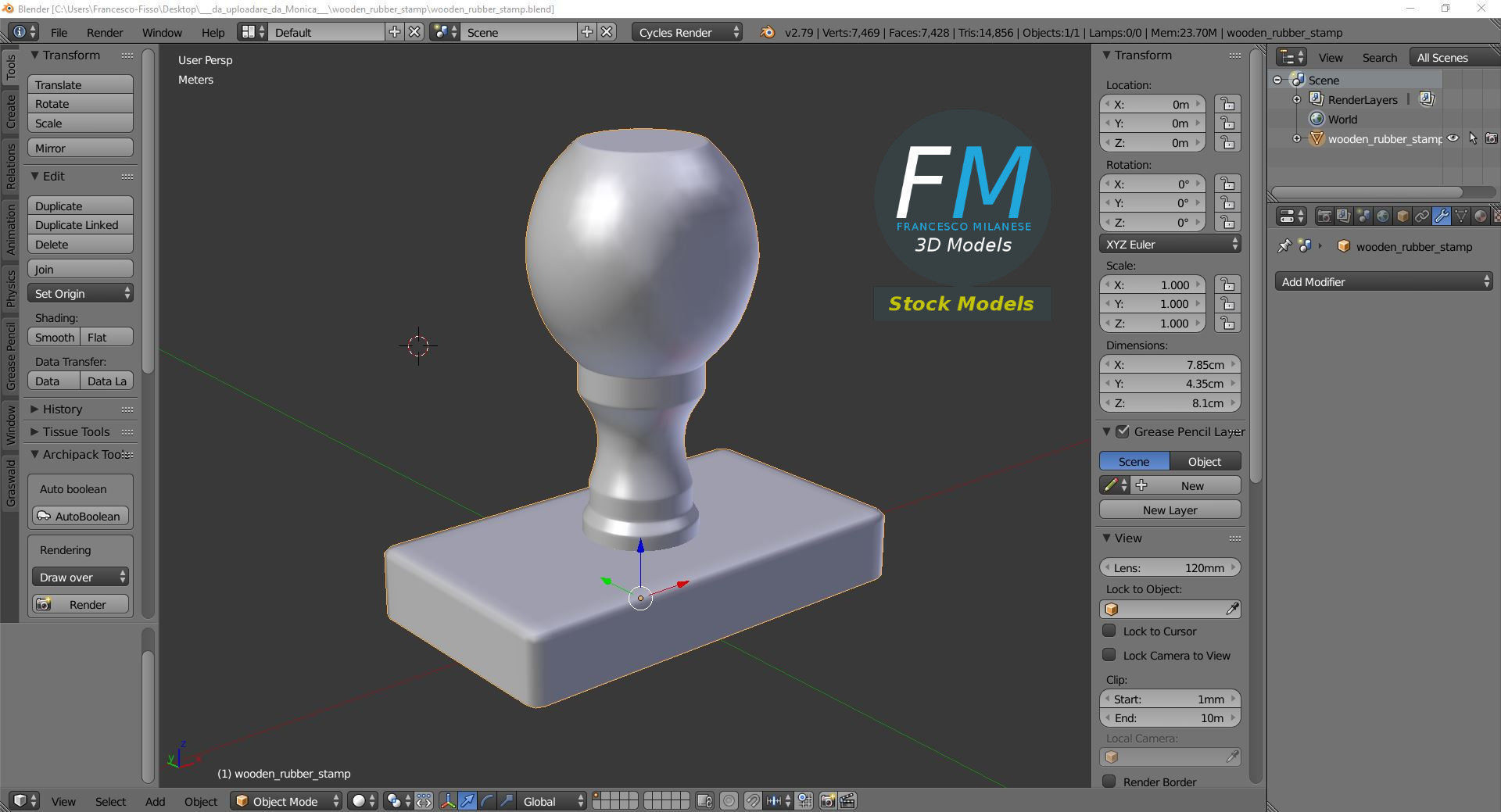Add a new screen layout with the plus icon
The height and width of the screenshot is (812, 1501).
[x=395, y=32]
